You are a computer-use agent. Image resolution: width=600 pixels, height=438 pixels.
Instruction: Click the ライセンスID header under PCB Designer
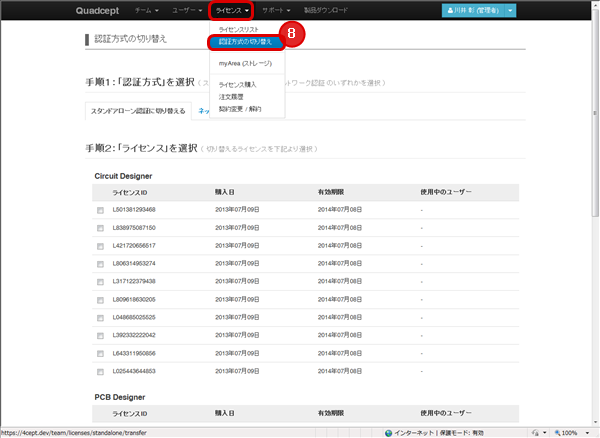click(x=130, y=414)
